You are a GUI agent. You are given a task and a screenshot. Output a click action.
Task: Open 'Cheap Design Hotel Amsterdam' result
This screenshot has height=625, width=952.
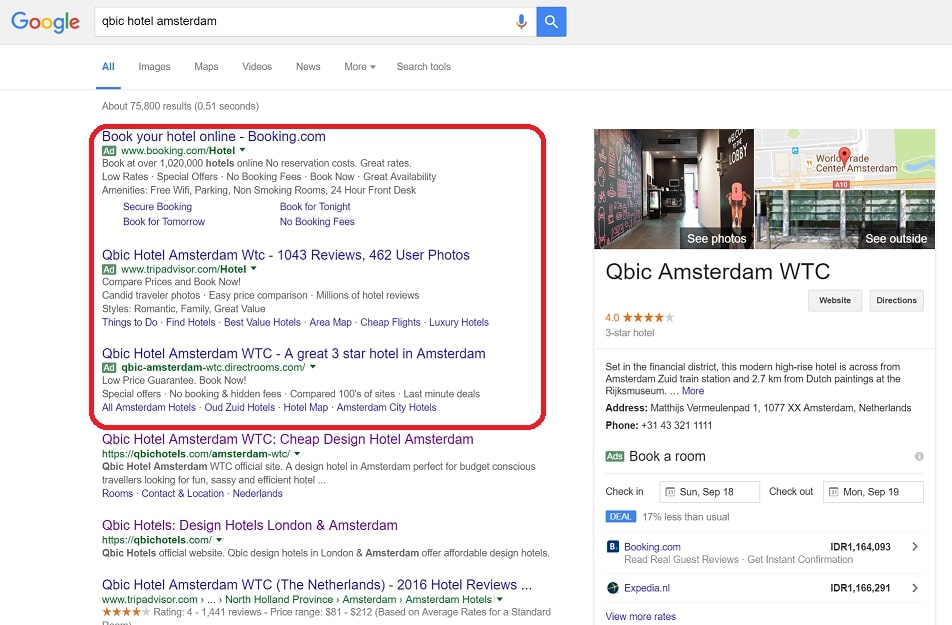point(288,439)
